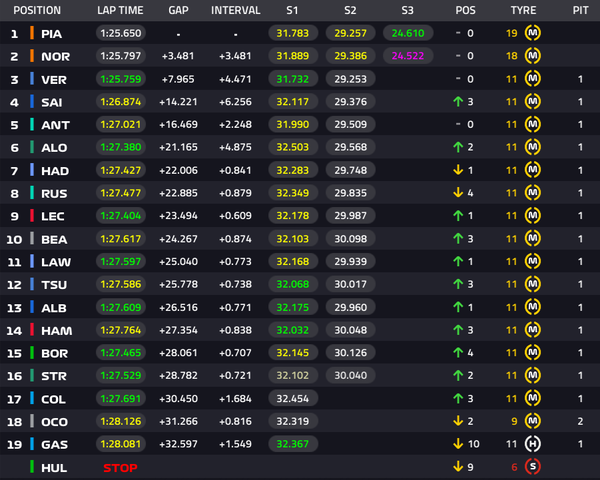
Task: Click the green up arrow in LEC's row
Action: [x=458, y=216]
